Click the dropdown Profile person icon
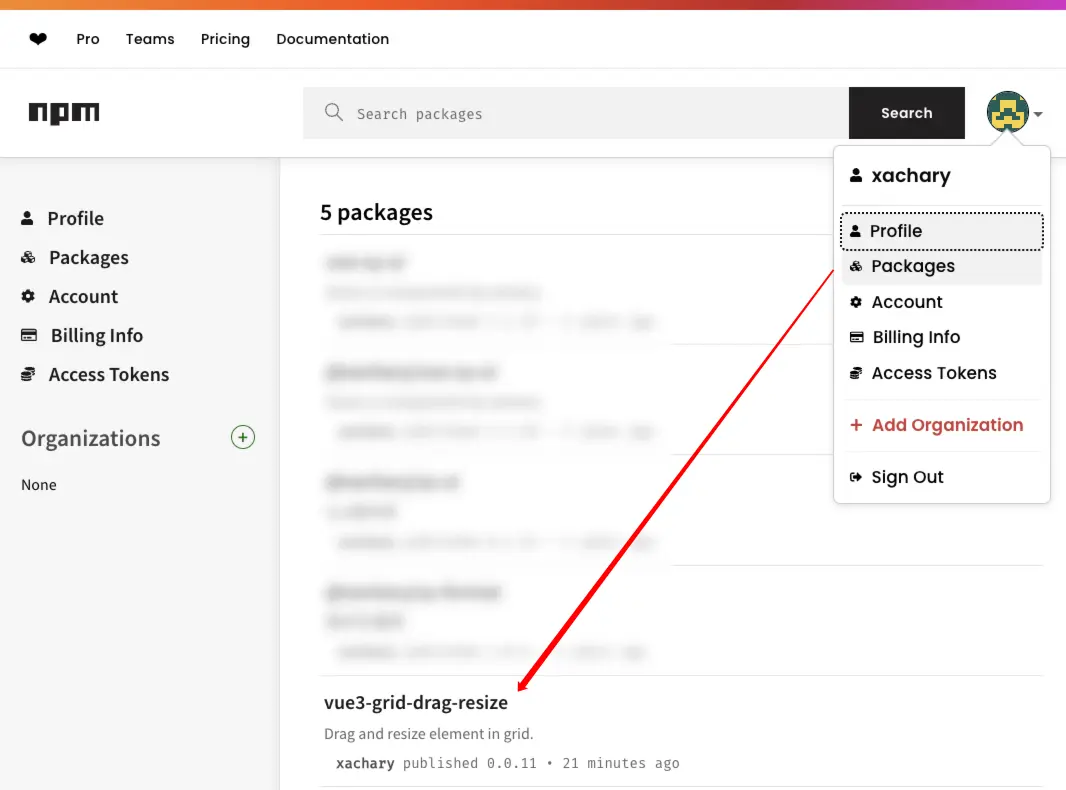 point(855,231)
